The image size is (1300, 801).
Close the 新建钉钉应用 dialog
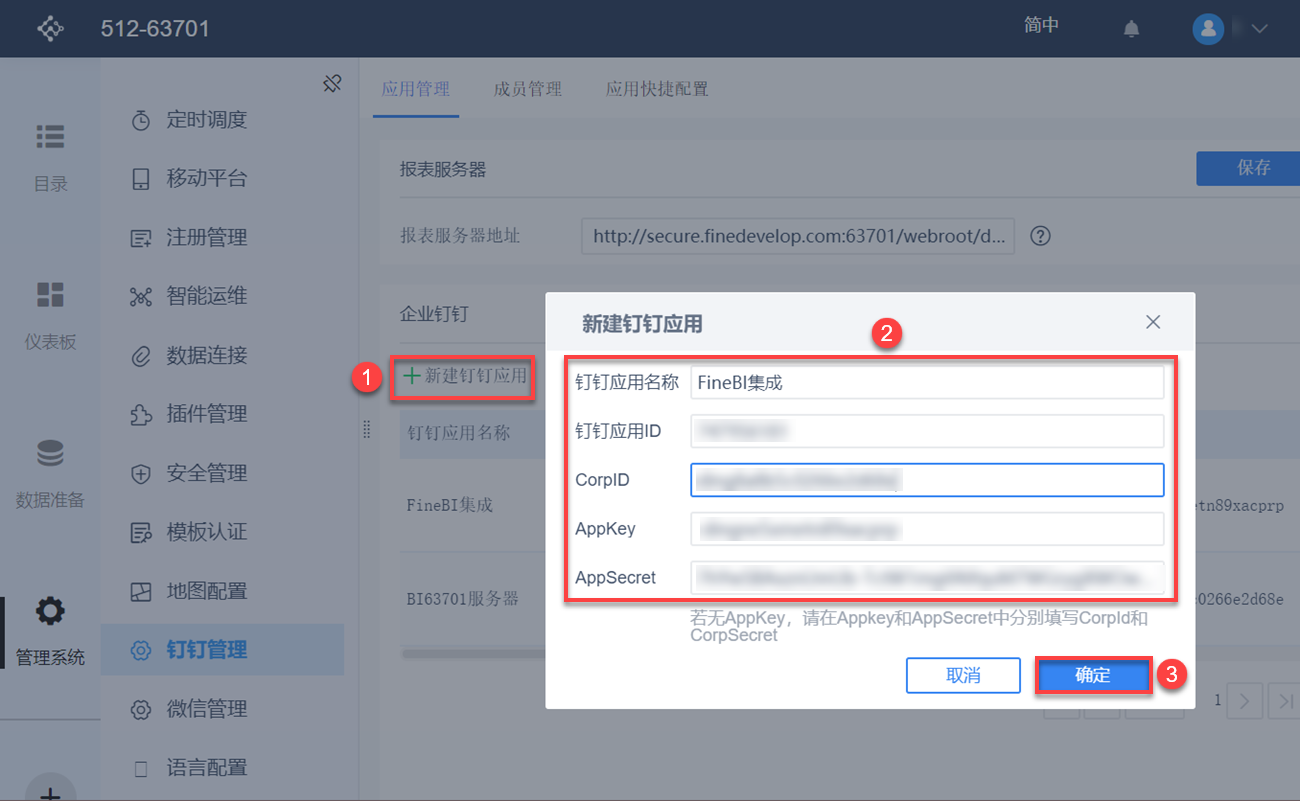[1153, 322]
